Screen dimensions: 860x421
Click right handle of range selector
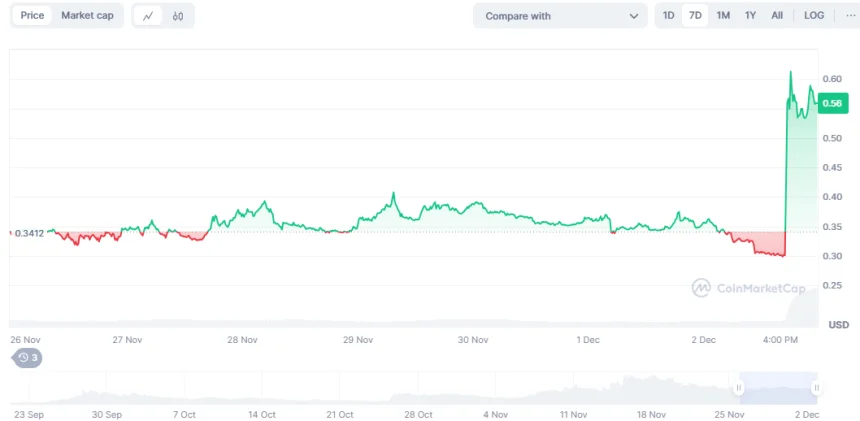point(816,387)
